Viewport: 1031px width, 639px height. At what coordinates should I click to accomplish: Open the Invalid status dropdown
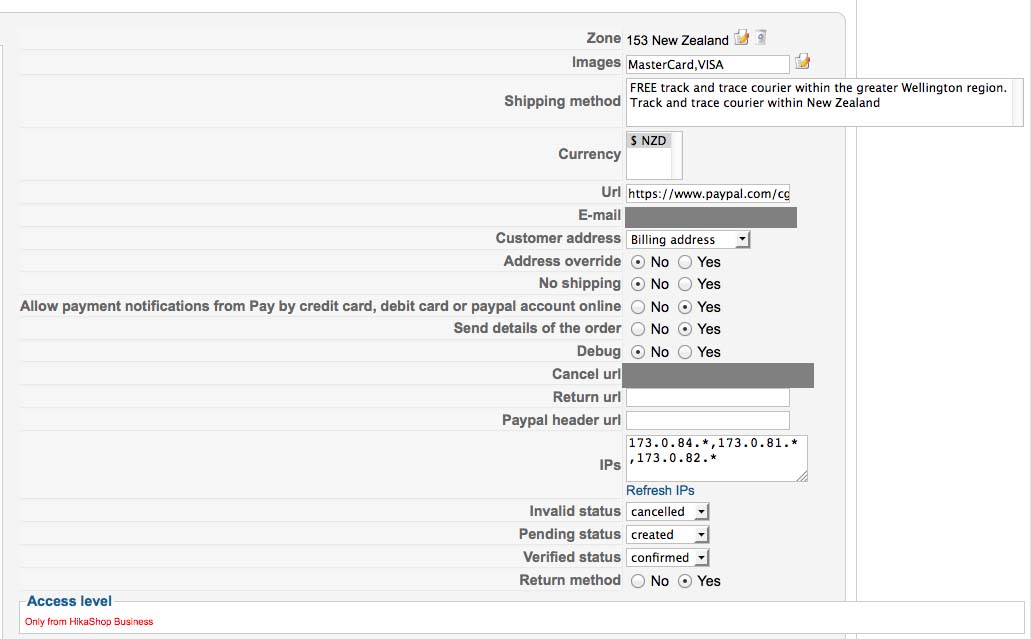667,511
